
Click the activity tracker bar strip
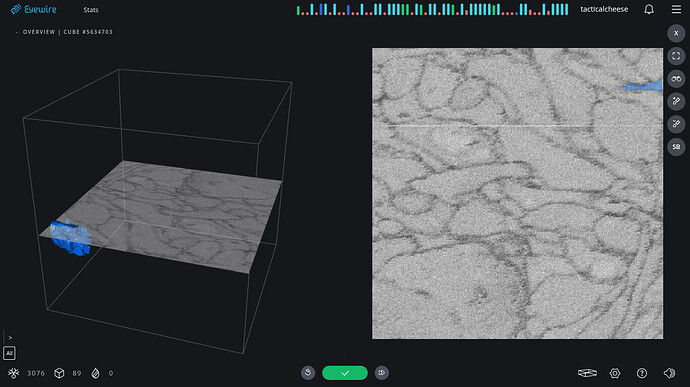coord(432,9)
